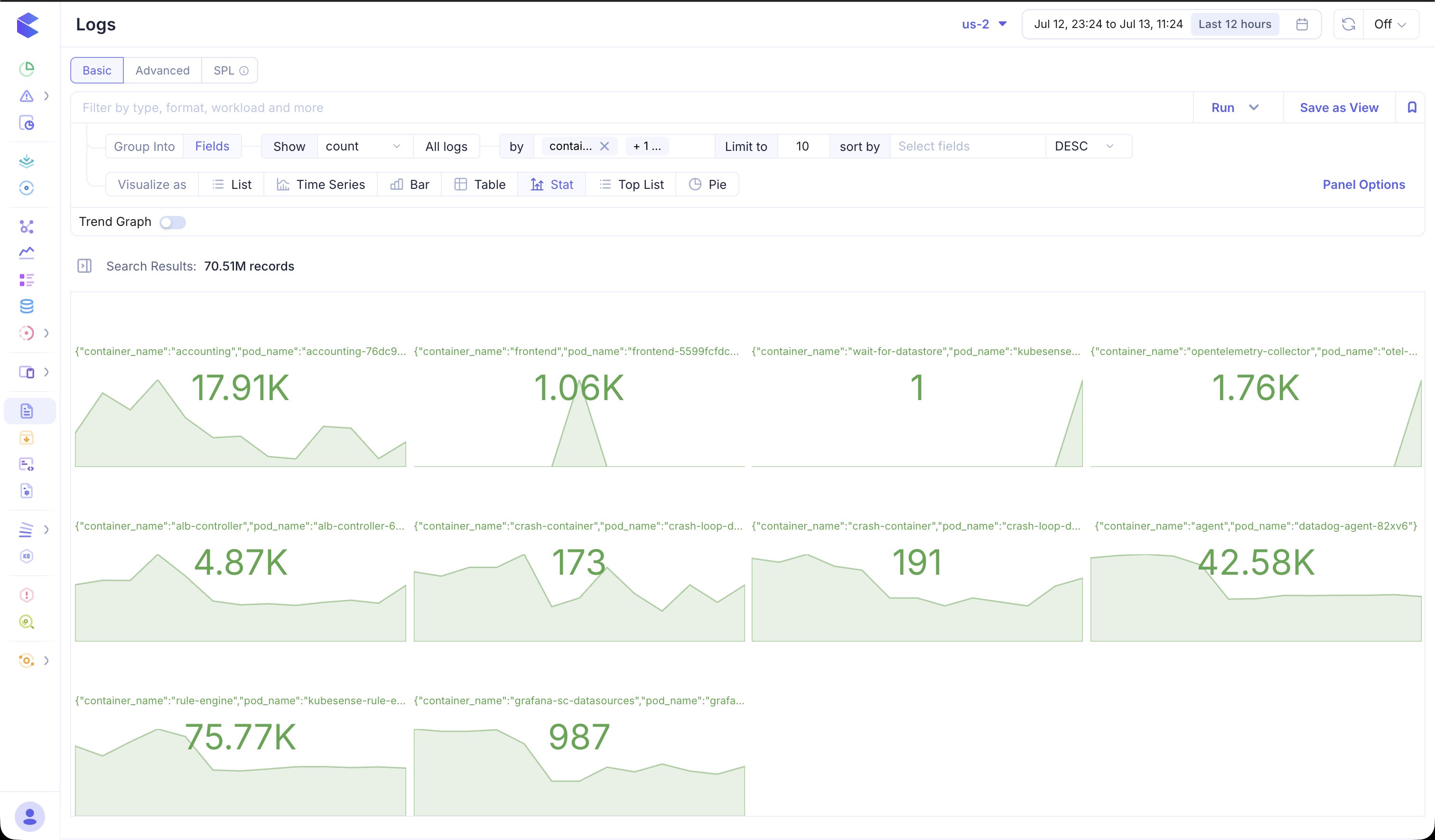This screenshot has width=1435, height=840.
Task: Click the filter search input field
Action: point(632,108)
